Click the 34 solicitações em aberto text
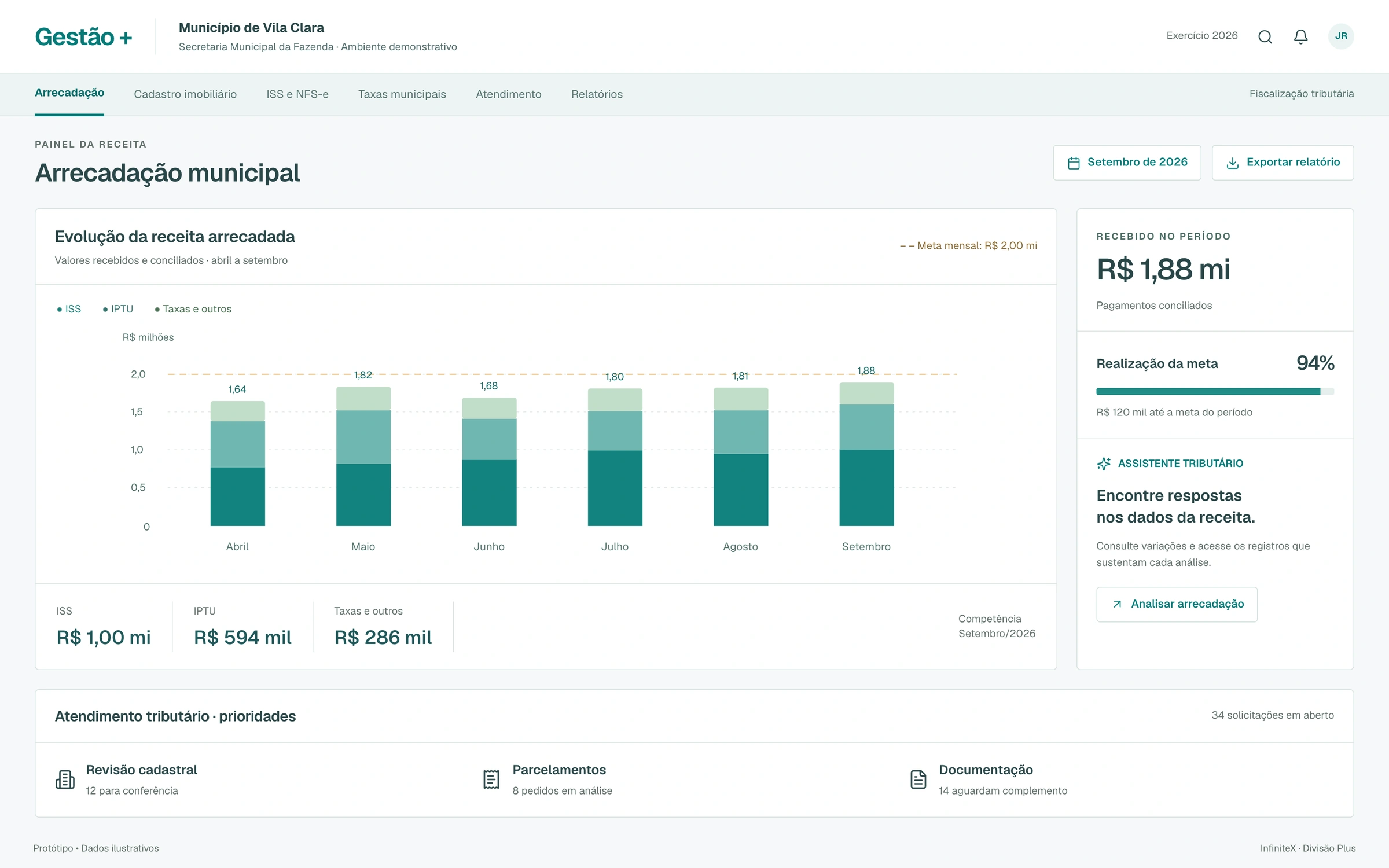Viewport: 1389px width, 868px height. (1273, 715)
